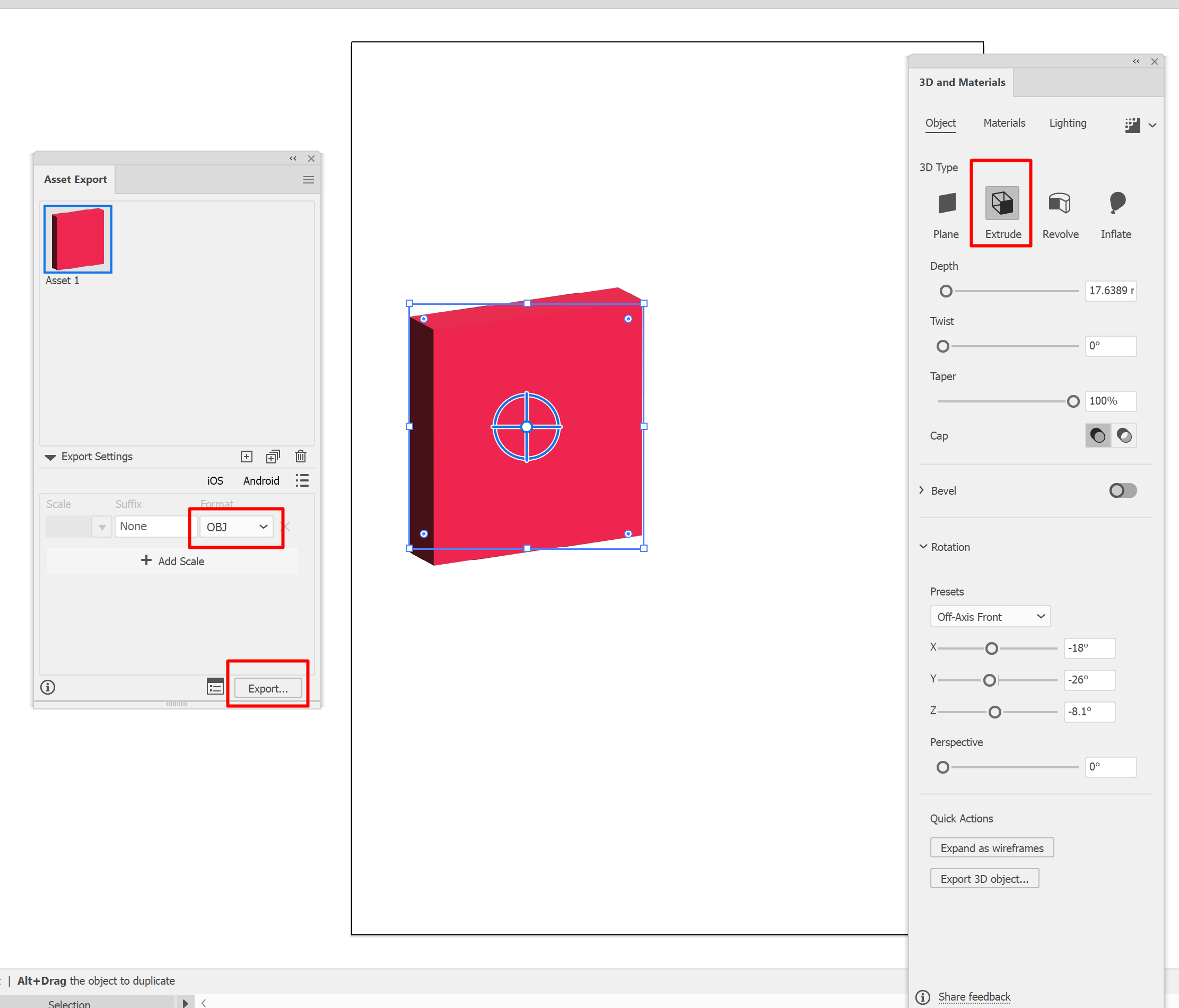Click the render settings icon in the 3D panel

(1132, 125)
